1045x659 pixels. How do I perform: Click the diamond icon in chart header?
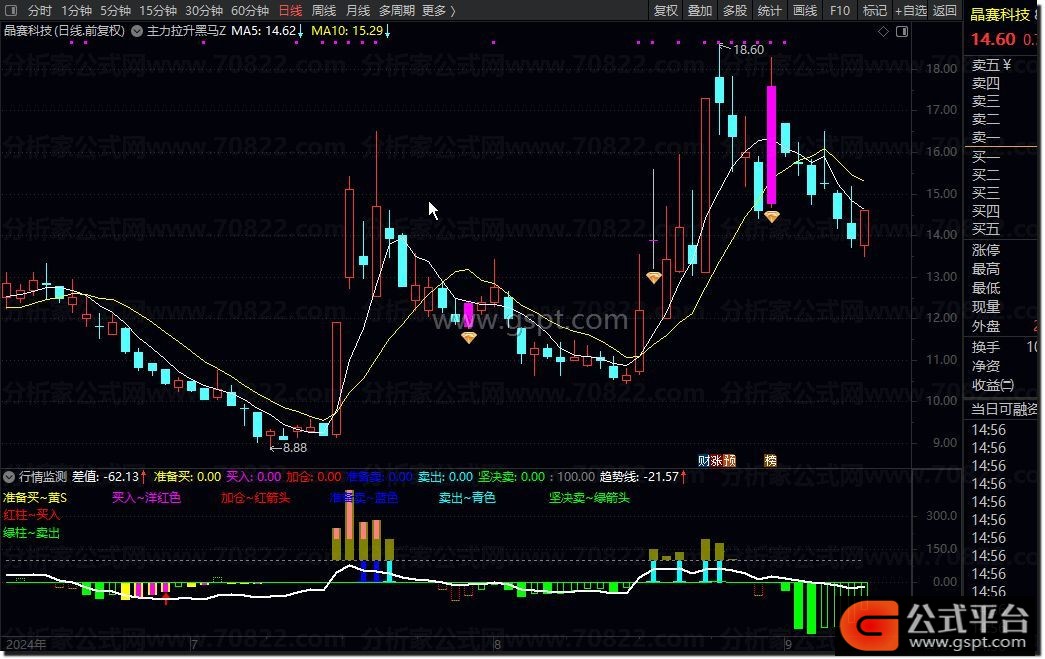point(883,31)
